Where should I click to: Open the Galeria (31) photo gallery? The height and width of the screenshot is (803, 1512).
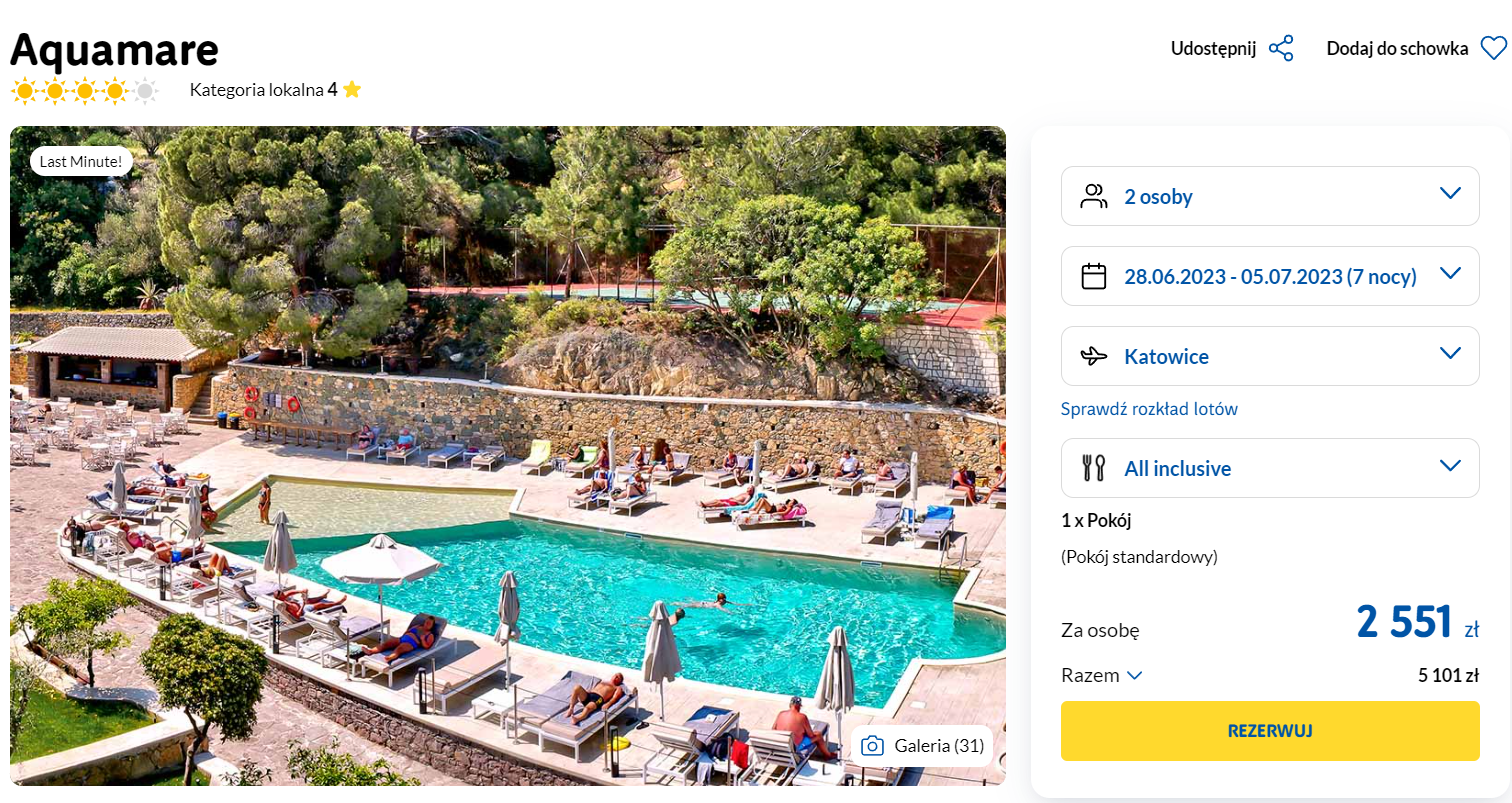click(x=922, y=746)
